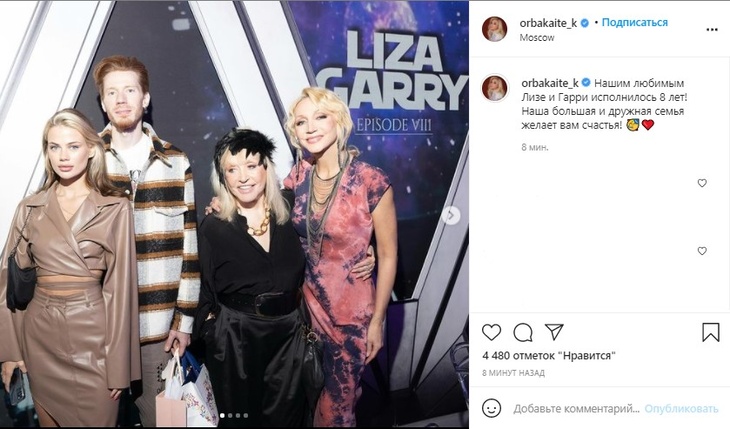The width and height of the screenshot is (730, 429).
Task: Open the three-dot more options menu
Action: tap(712, 30)
